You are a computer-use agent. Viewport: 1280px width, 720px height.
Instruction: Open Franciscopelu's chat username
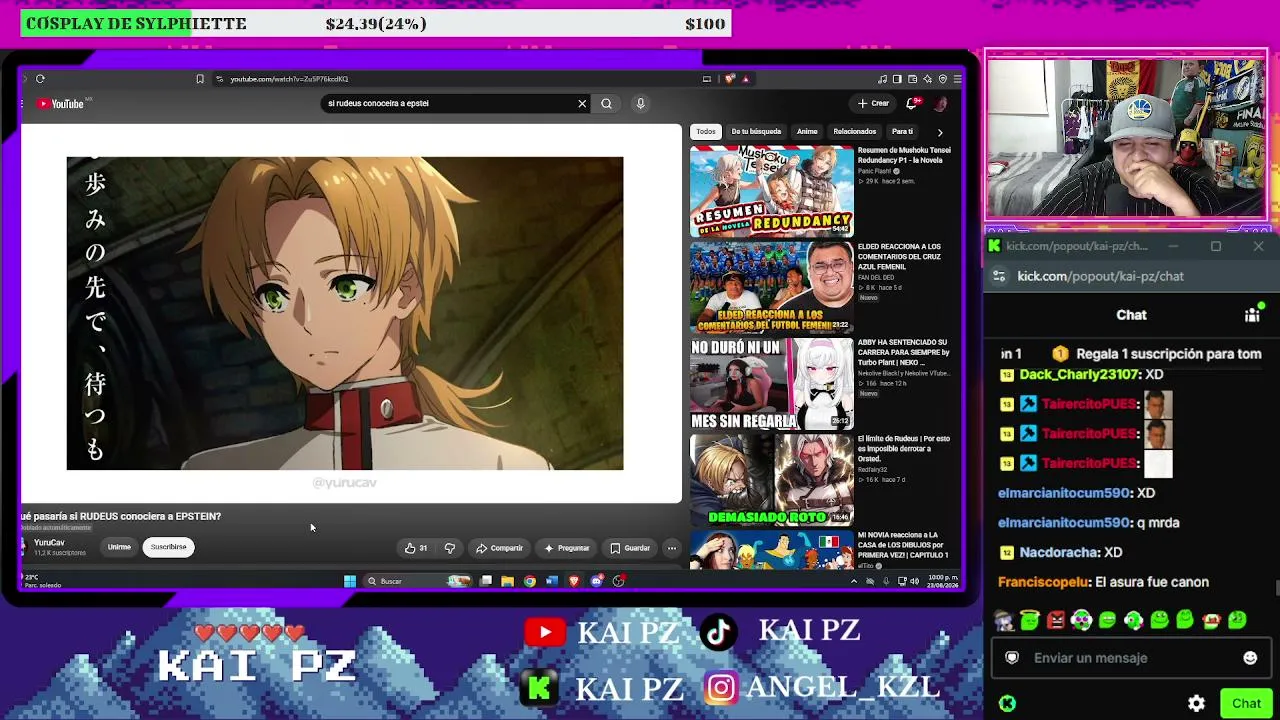coord(1043,582)
